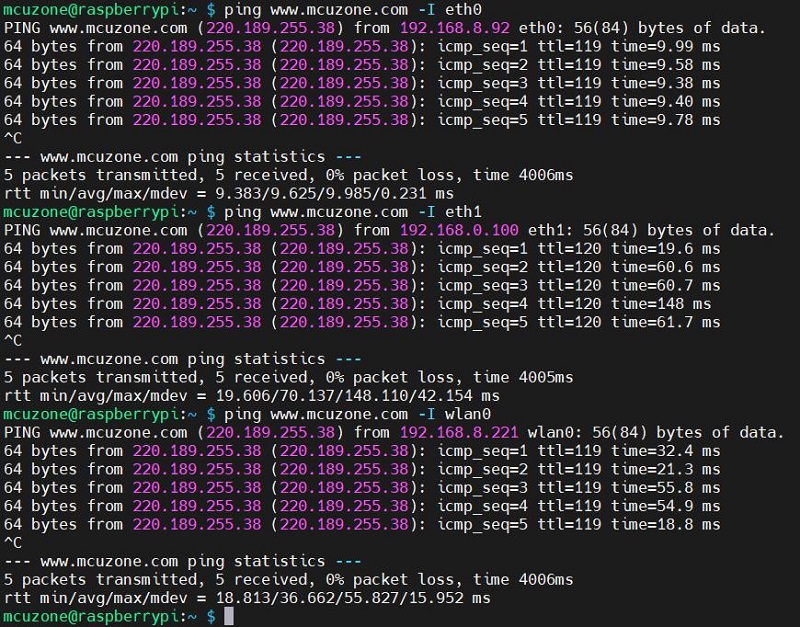This screenshot has height=627, width=800.
Task: Click the time=9.58 ms value
Action: tap(666, 65)
